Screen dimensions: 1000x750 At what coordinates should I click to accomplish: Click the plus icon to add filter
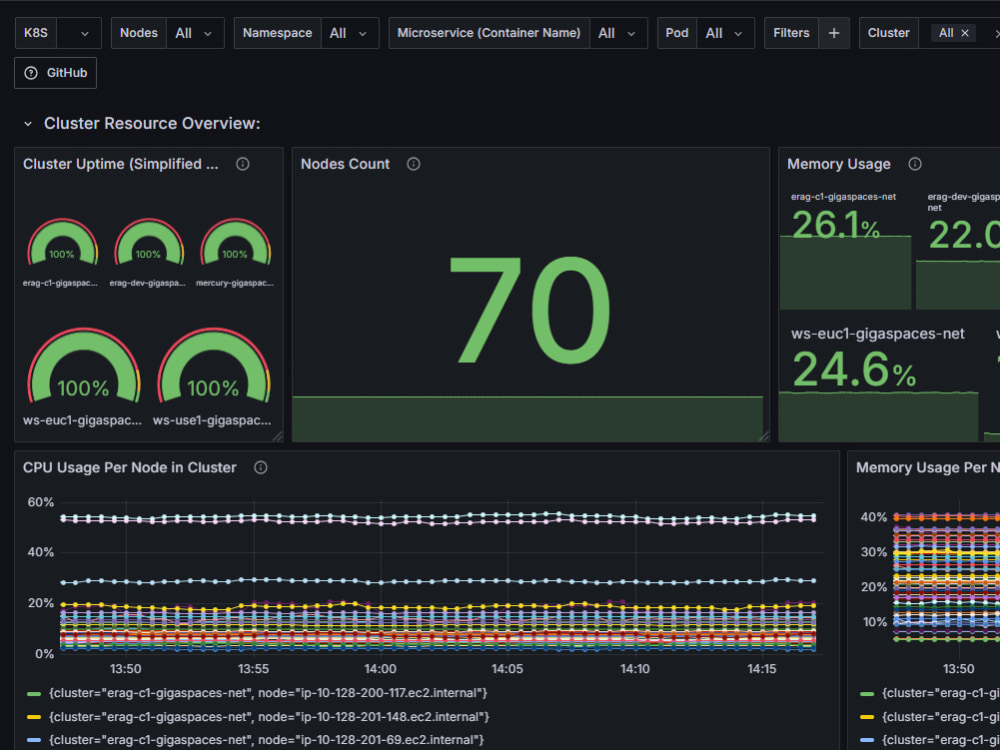(x=834, y=33)
